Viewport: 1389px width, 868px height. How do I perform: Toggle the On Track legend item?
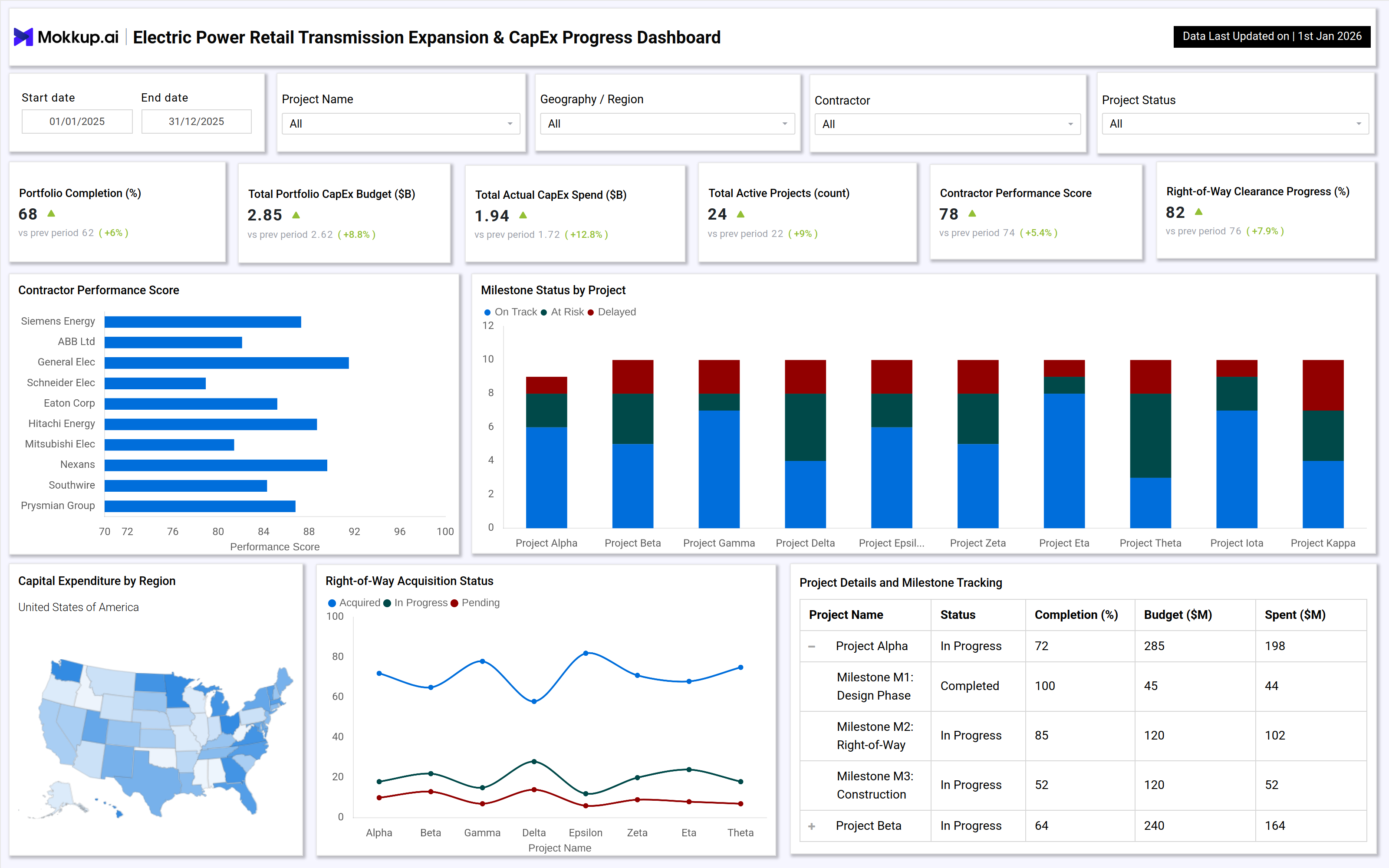pos(510,312)
